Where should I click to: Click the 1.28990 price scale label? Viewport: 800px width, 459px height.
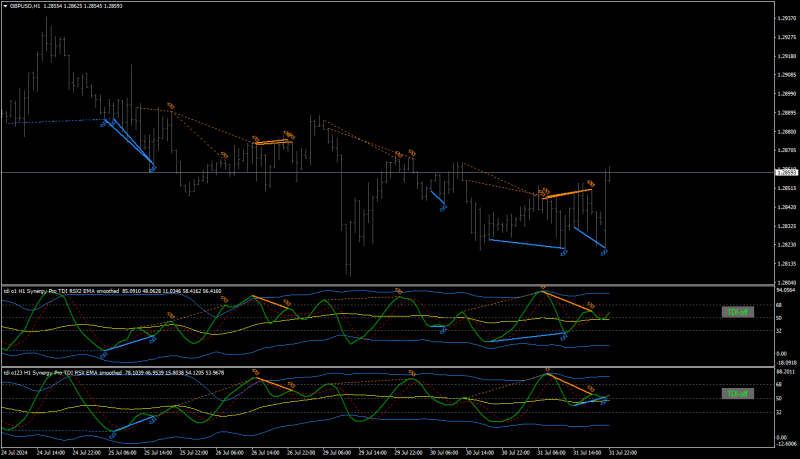786,94
